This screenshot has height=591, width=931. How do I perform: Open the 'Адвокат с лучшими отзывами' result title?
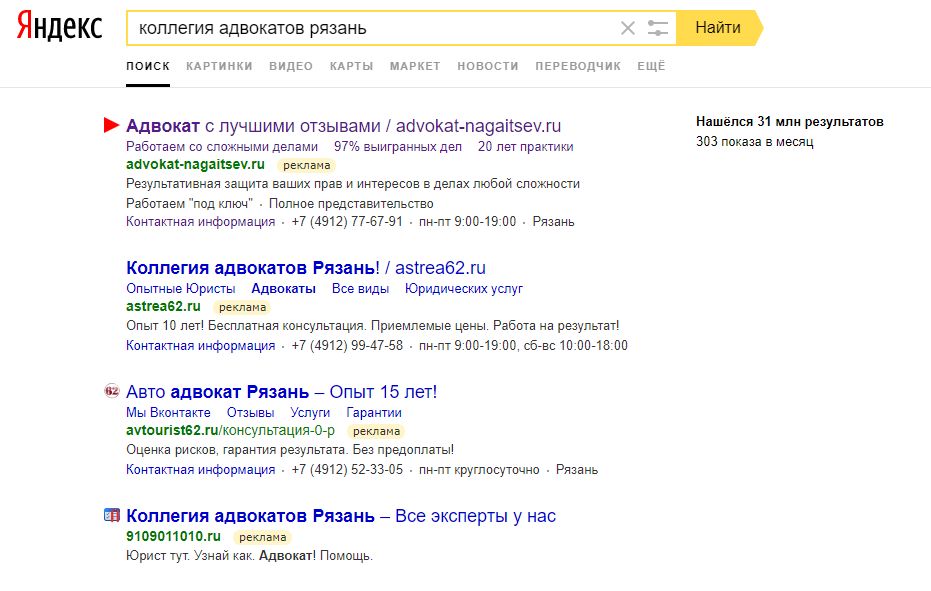[343, 126]
